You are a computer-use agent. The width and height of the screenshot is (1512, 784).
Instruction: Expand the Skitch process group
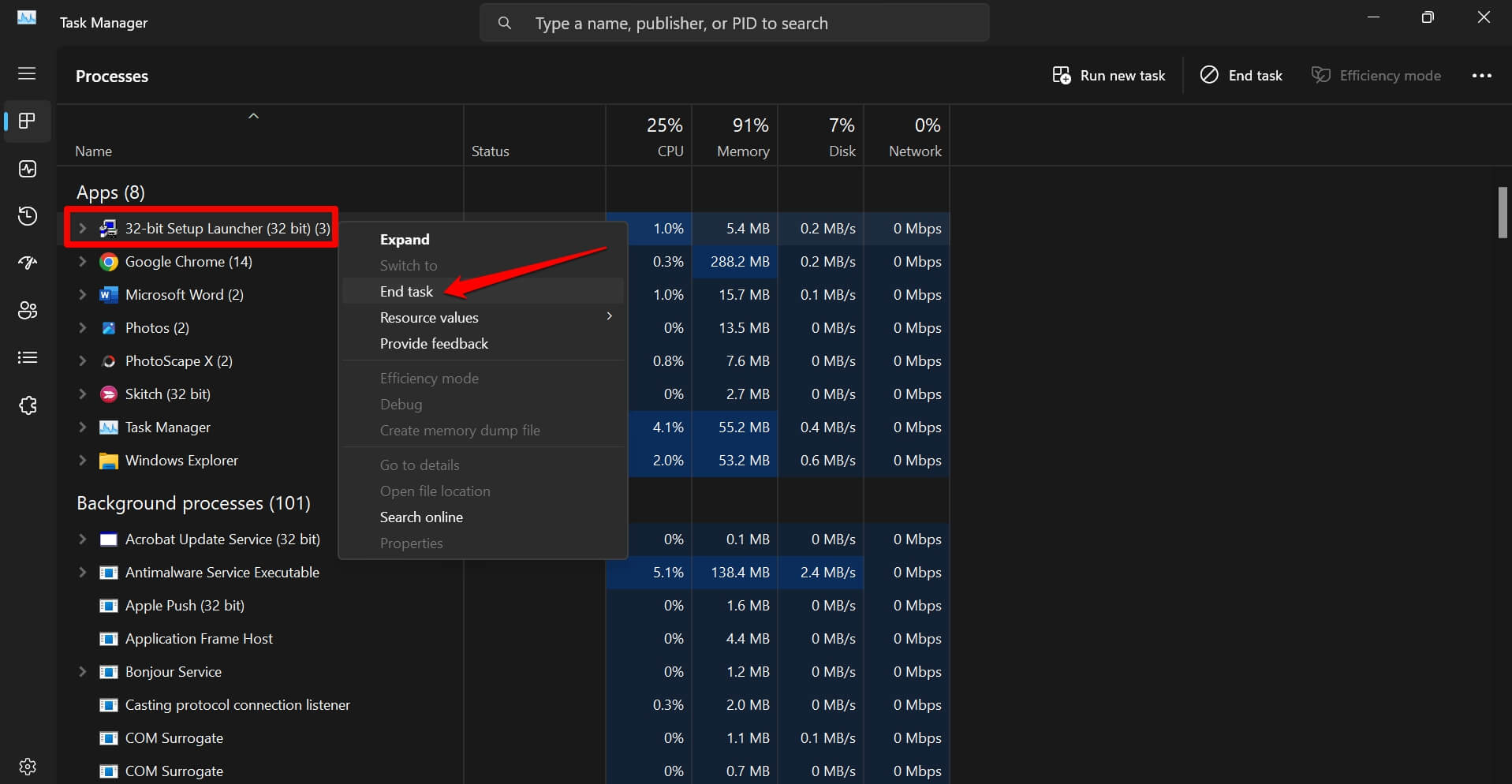click(82, 394)
